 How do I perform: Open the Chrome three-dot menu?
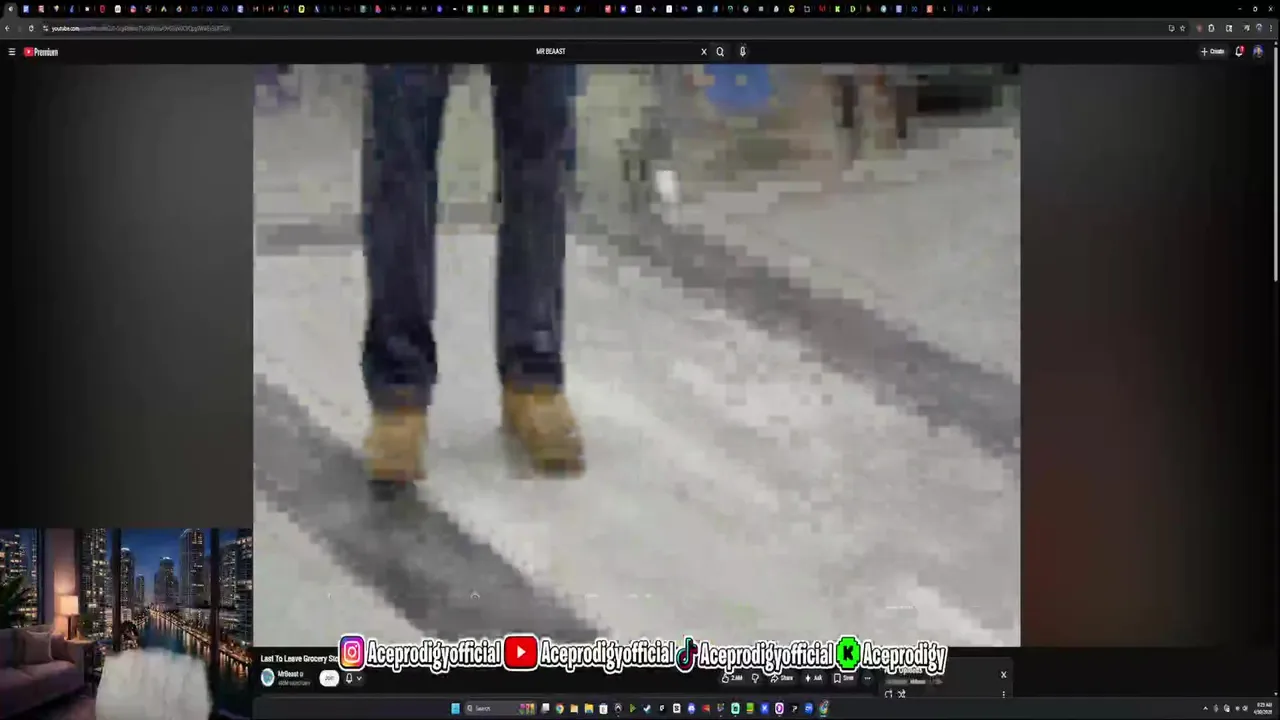click(x=1273, y=28)
